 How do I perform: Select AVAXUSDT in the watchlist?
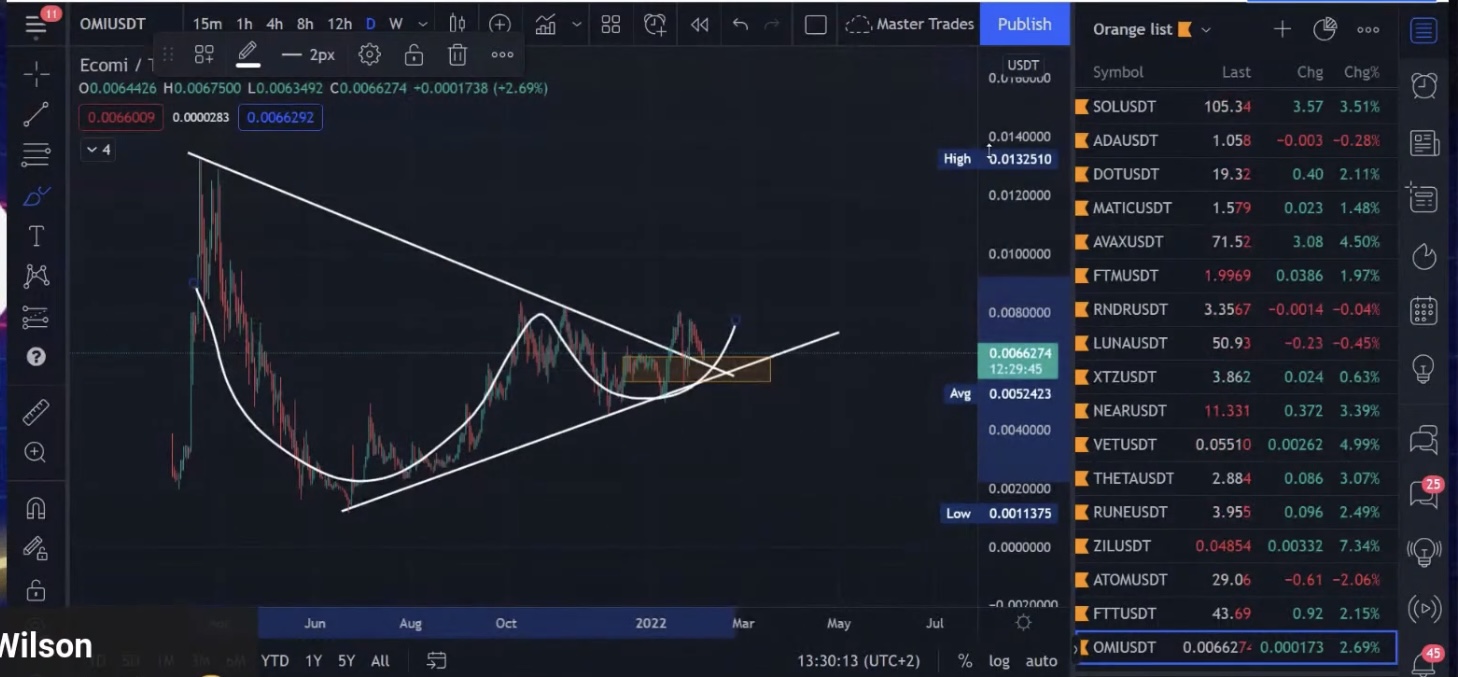pos(1235,242)
